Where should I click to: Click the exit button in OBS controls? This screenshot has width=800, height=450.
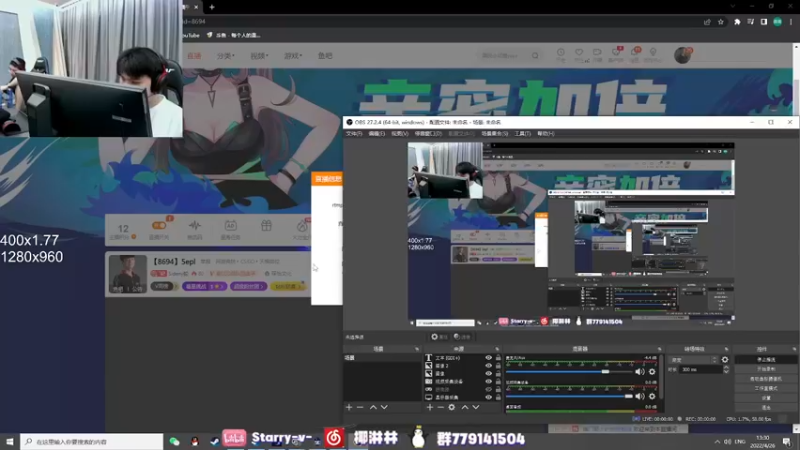coord(766,408)
